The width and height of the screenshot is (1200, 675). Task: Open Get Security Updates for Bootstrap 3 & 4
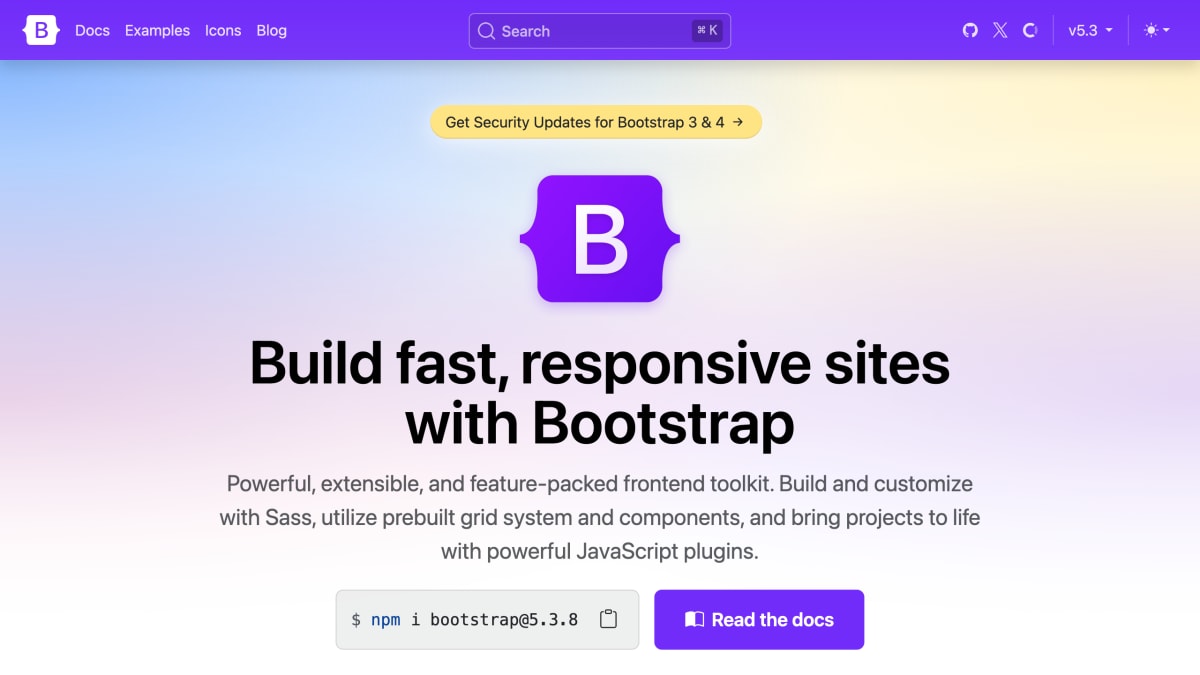pyautogui.click(x=596, y=122)
